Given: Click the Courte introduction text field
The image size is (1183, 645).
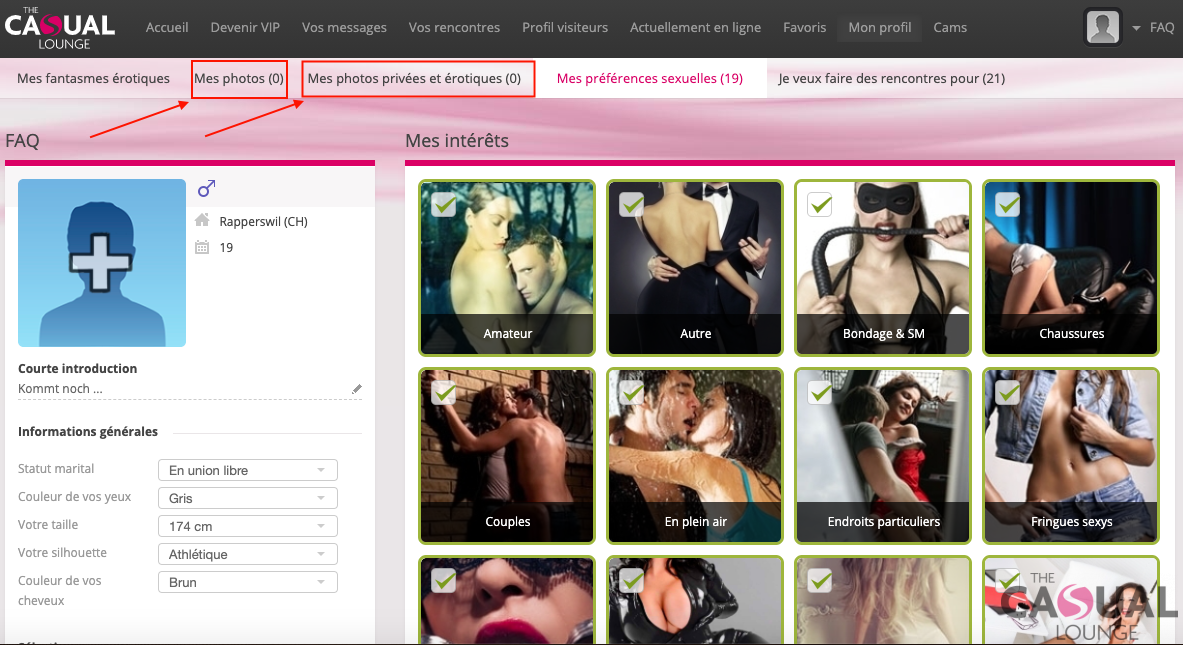Looking at the screenshot, I should [x=190, y=389].
